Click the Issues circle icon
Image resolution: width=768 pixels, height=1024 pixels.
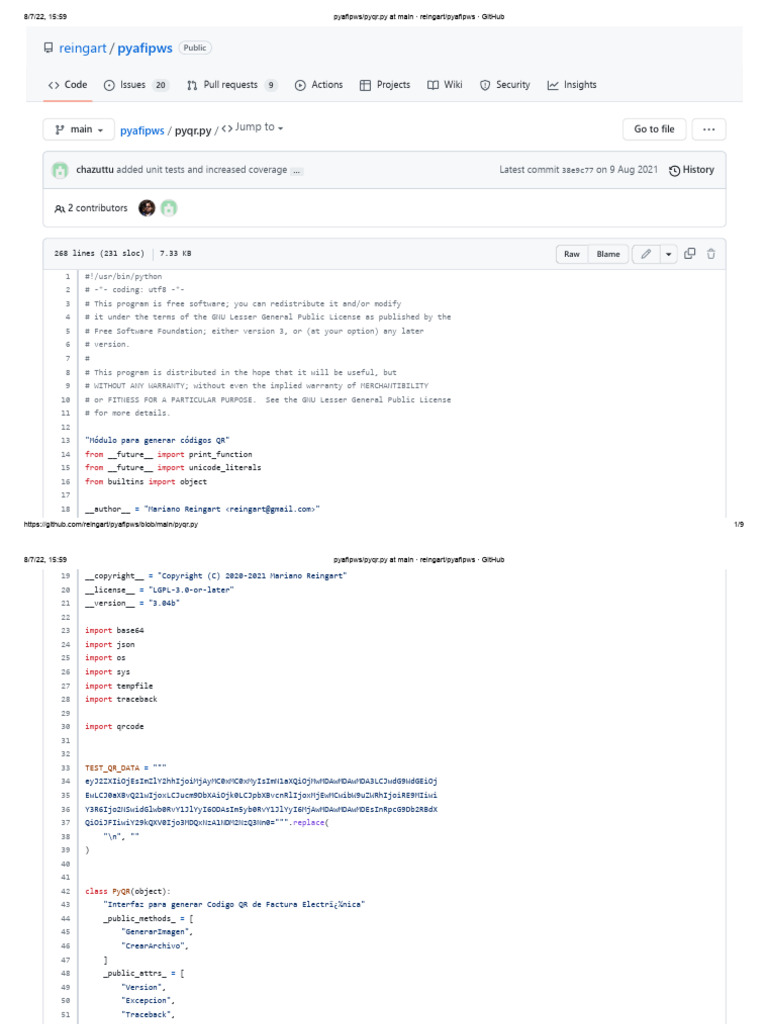tap(109, 86)
